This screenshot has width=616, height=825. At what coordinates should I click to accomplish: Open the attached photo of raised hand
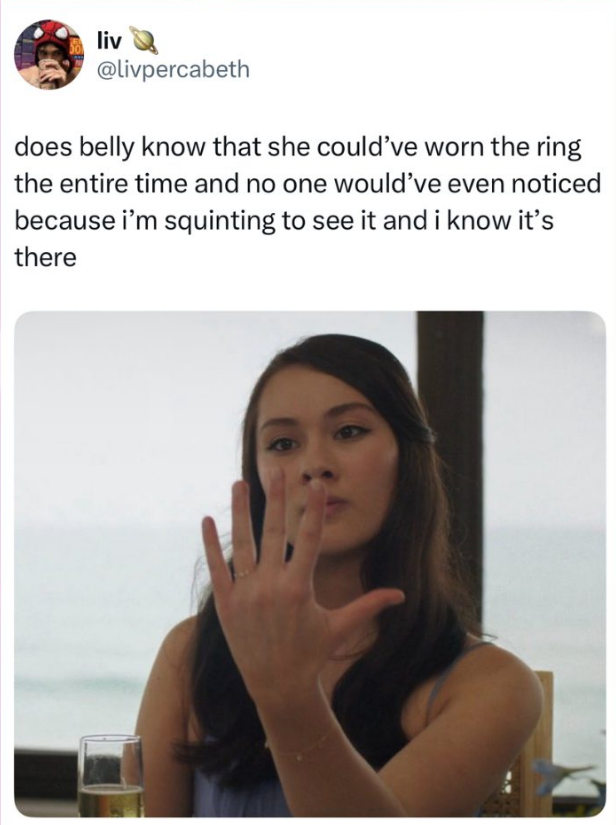point(310,564)
